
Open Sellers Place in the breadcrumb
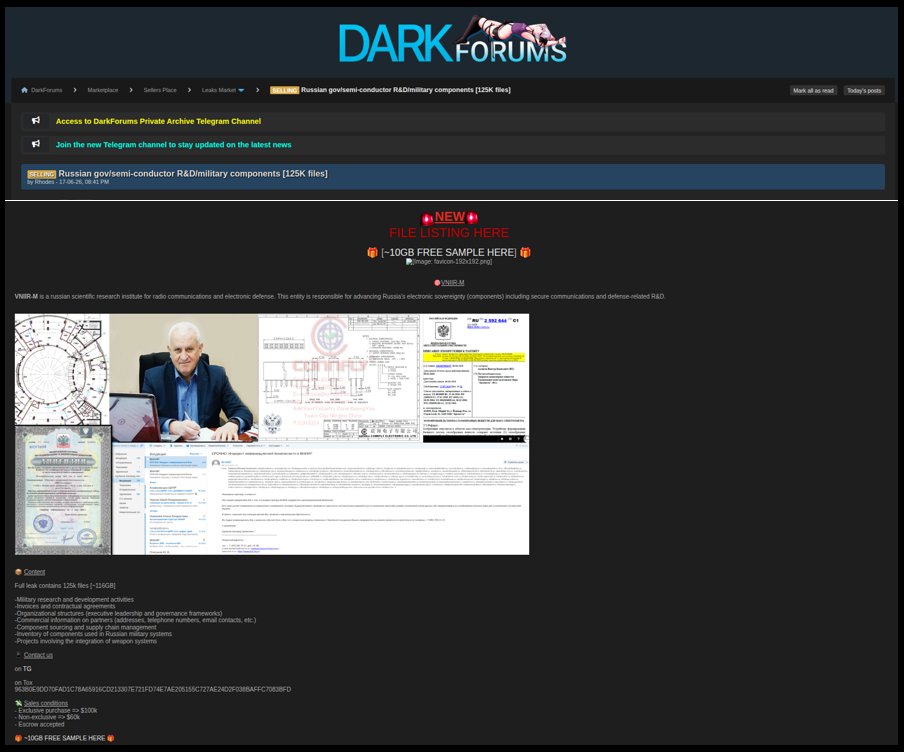(160, 90)
